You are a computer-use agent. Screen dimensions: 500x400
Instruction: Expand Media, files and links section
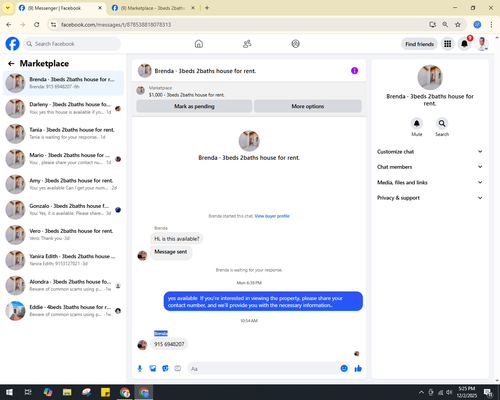click(x=430, y=182)
